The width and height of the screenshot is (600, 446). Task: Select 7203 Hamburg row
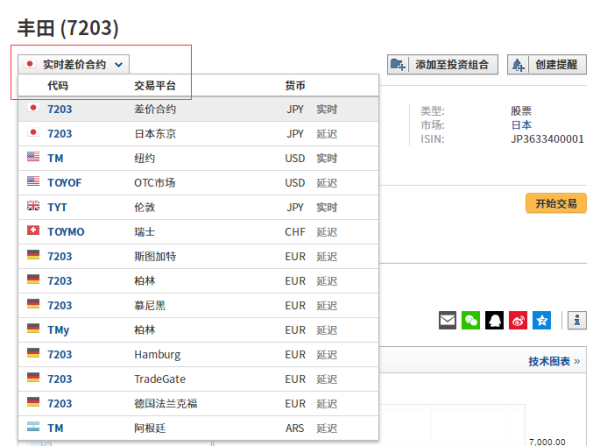198,354
